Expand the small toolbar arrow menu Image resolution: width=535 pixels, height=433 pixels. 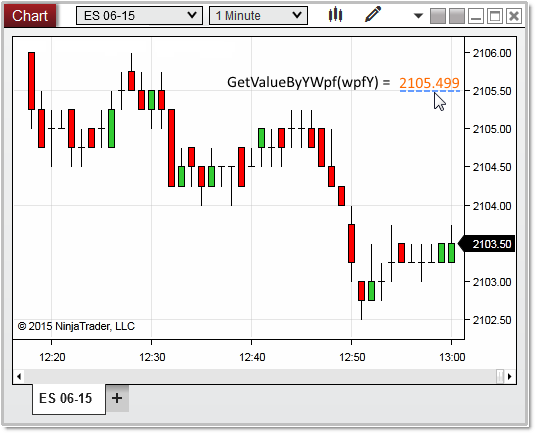[x=418, y=16]
